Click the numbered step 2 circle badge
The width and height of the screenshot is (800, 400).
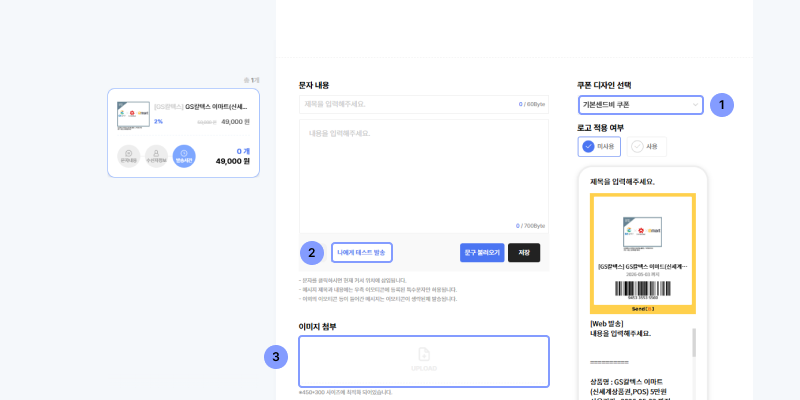tap(312, 253)
